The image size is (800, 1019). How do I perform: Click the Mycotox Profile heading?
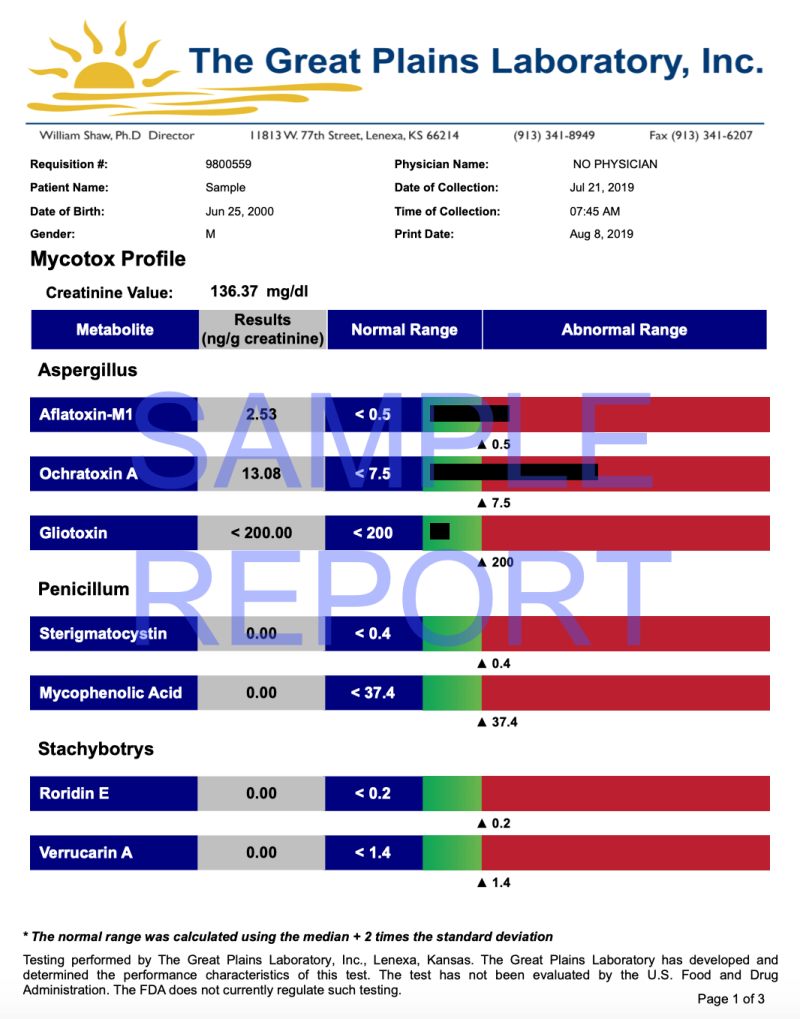pos(108,259)
